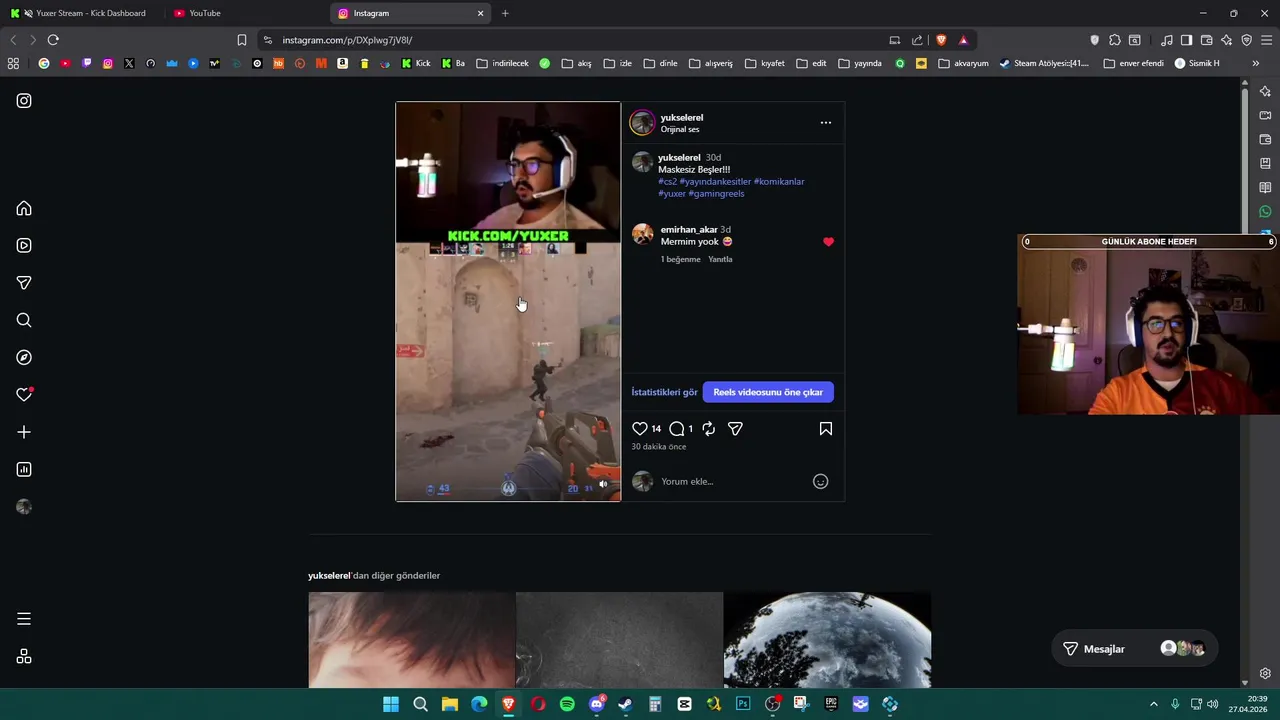Open the Kick bookmark
1280x720 pixels.
pos(416,63)
